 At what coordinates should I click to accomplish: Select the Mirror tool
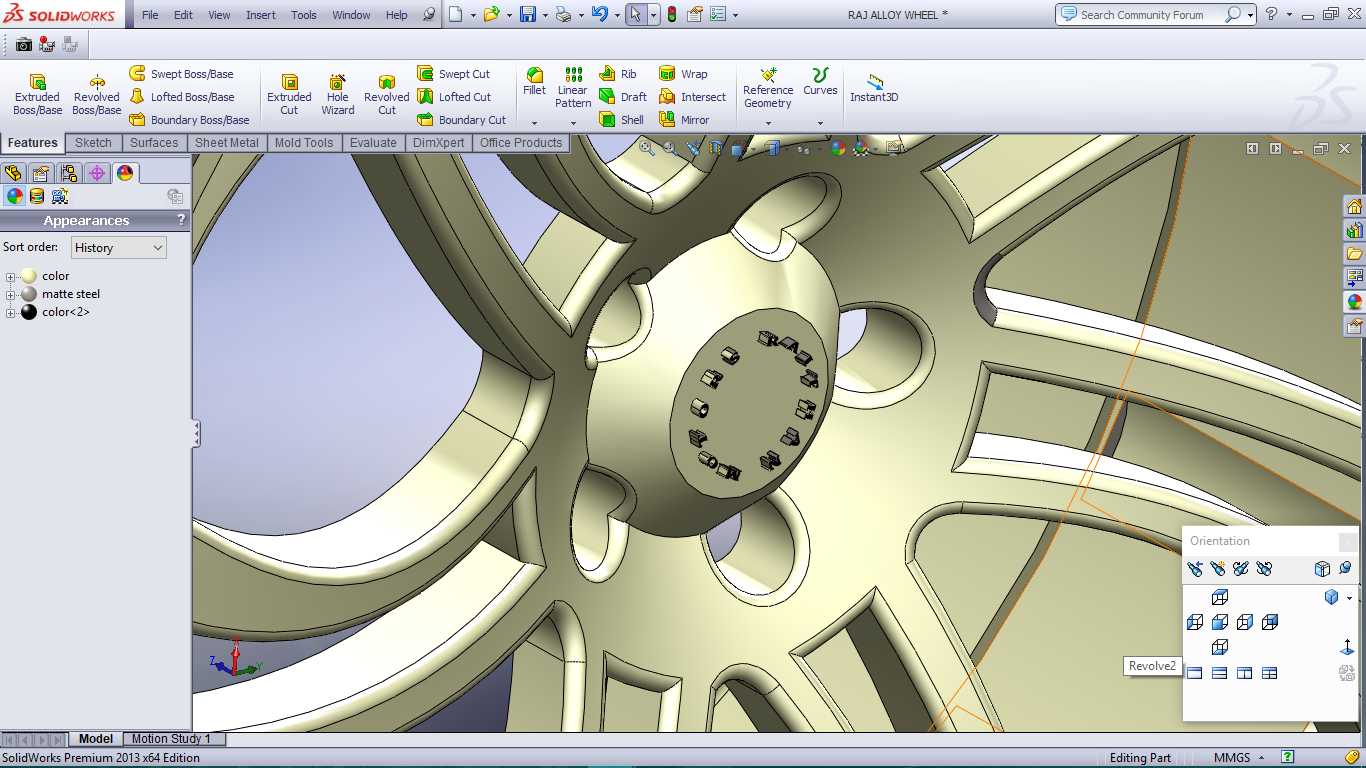pyautogui.click(x=684, y=120)
